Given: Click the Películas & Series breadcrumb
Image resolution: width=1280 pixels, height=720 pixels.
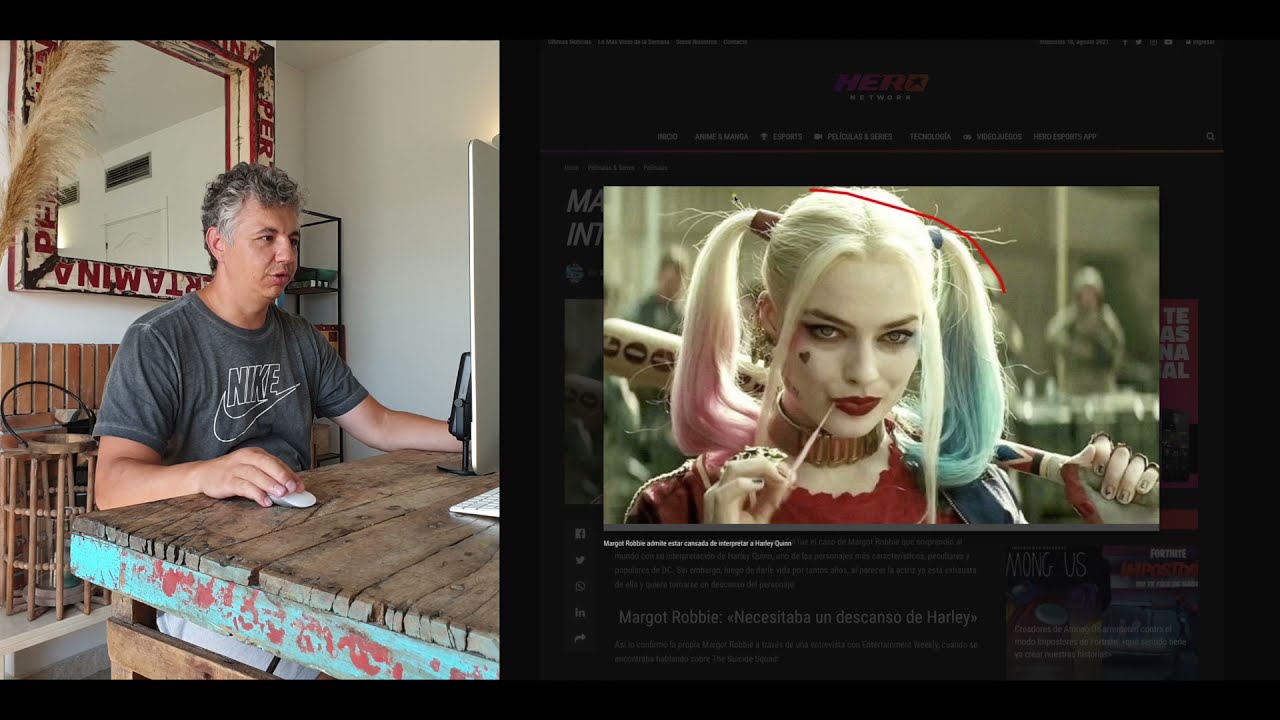Looking at the screenshot, I should click(611, 168).
